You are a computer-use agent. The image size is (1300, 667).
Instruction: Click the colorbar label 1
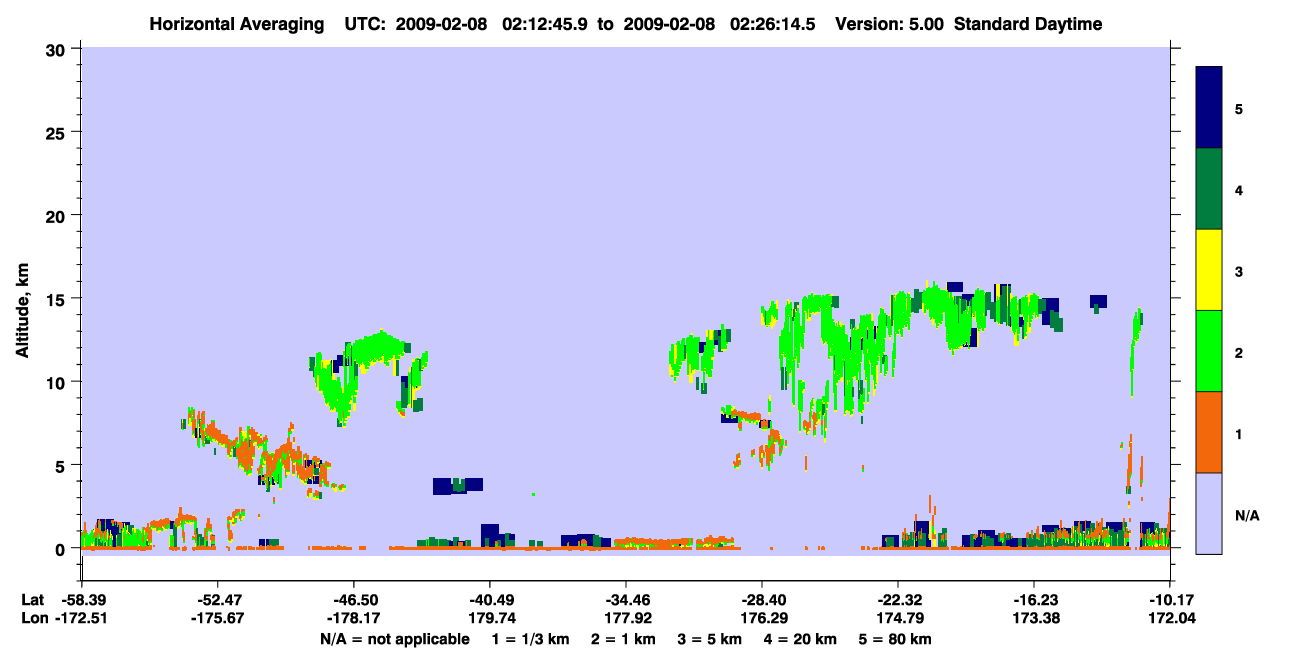point(1239,433)
